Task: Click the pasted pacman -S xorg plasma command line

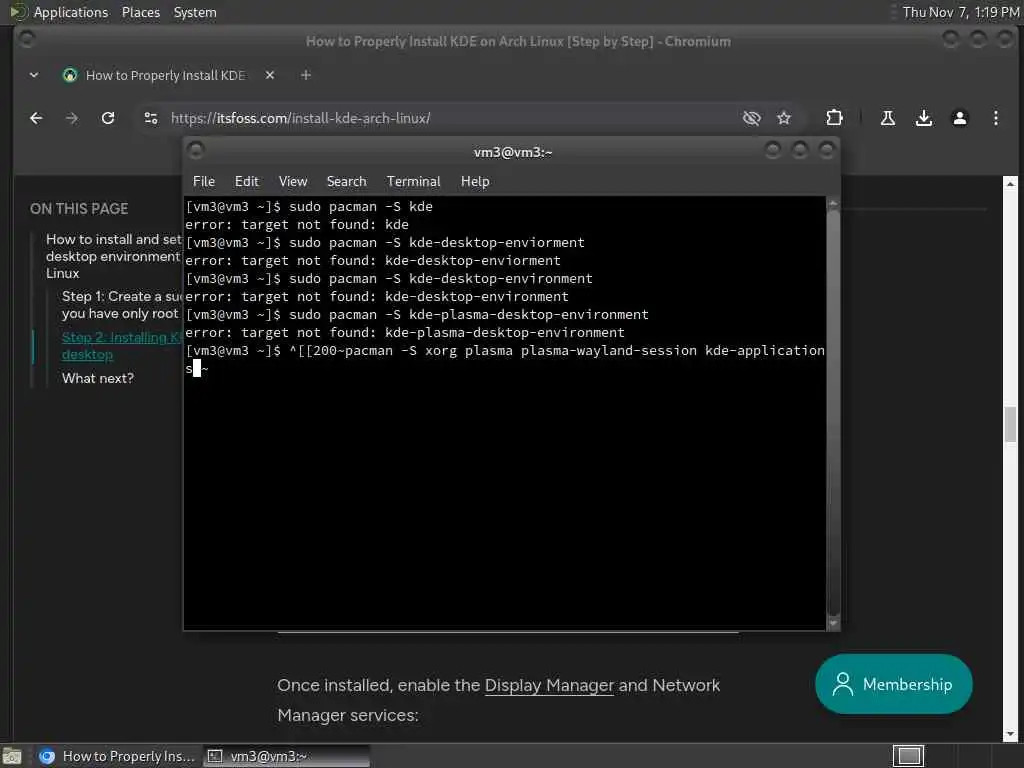Action: coord(505,359)
